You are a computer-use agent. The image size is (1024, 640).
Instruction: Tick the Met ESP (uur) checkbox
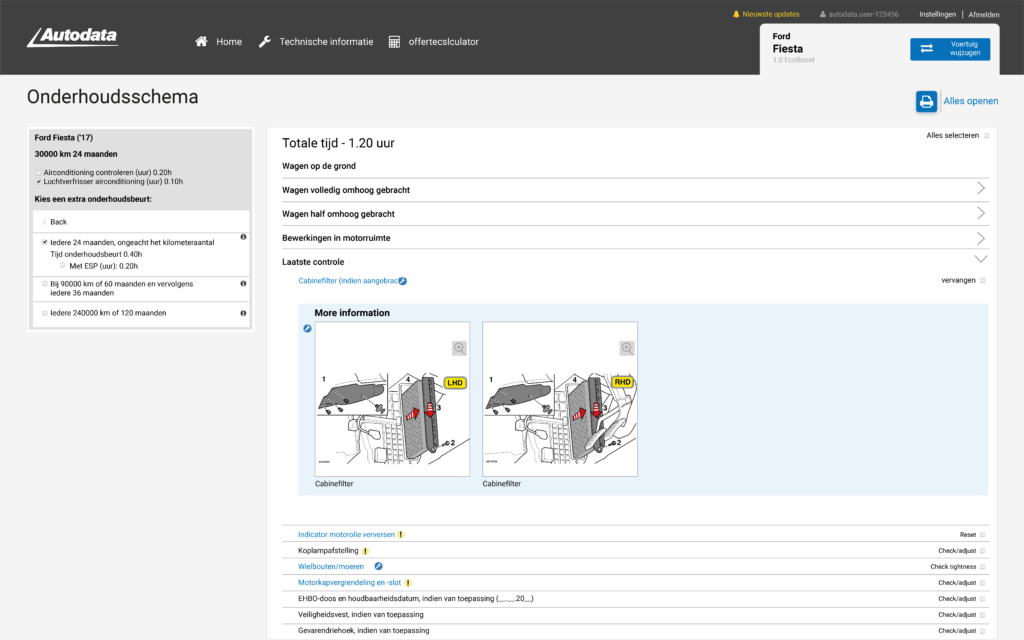click(x=62, y=266)
